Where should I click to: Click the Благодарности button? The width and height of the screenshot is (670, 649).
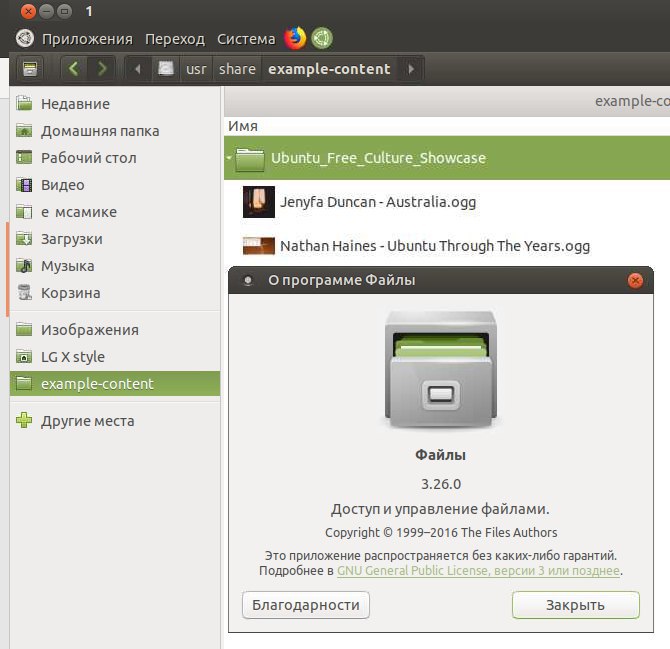click(x=306, y=605)
